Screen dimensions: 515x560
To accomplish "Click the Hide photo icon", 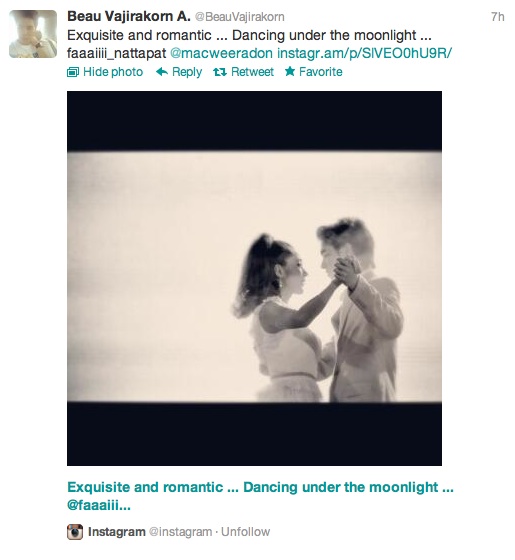I will pos(73,72).
